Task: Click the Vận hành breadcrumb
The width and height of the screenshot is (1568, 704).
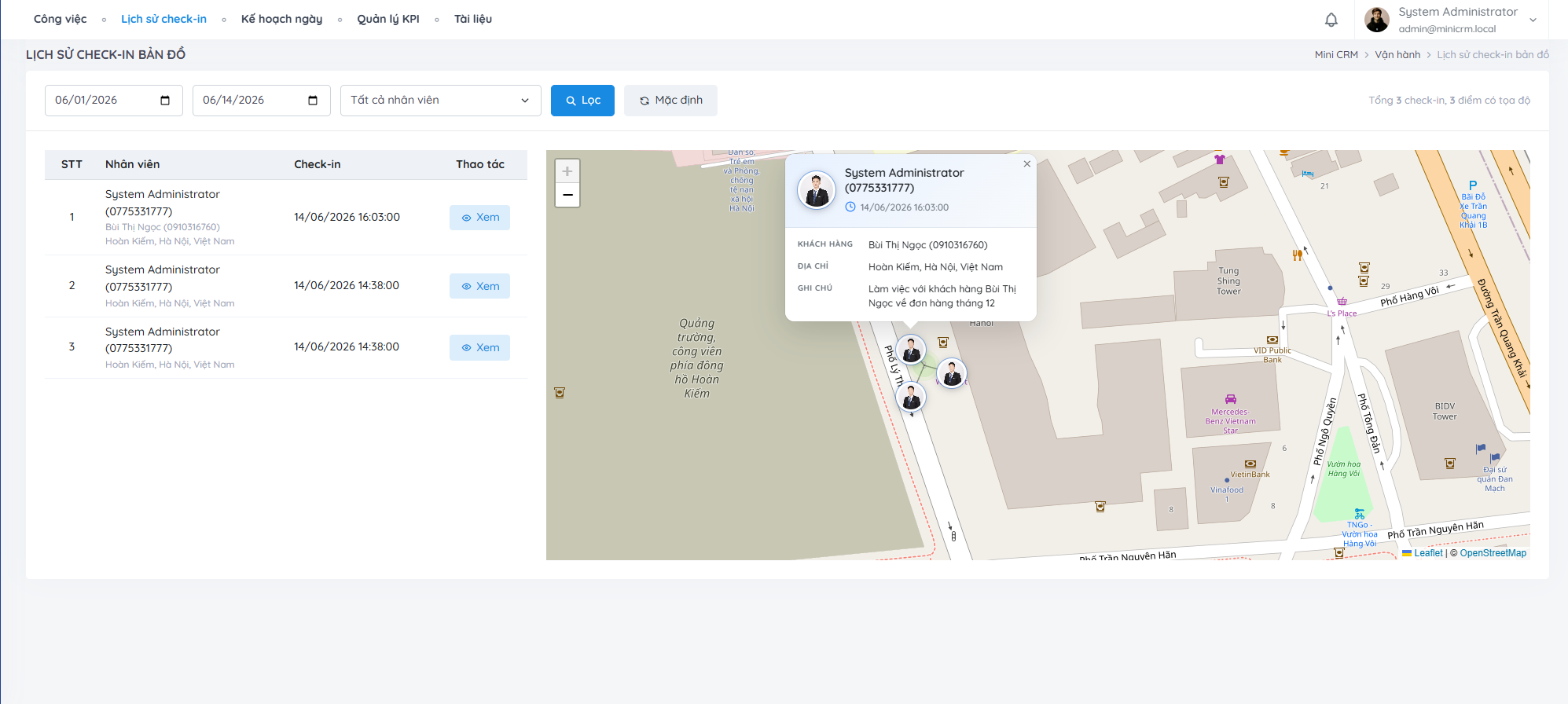Action: tap(1397, 54)
